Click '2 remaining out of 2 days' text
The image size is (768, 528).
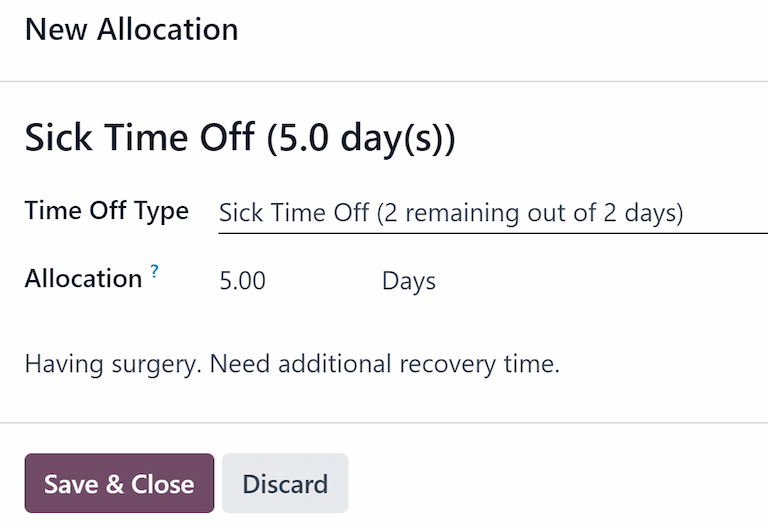click(x=530, y=213)
